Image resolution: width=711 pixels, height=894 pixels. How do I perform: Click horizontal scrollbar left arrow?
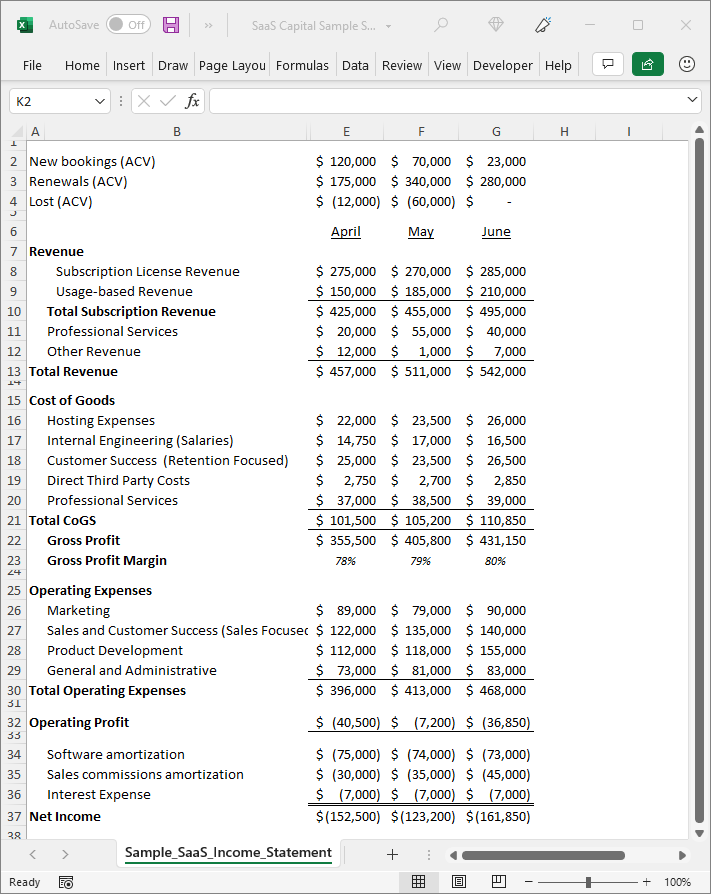pos(453,855)
